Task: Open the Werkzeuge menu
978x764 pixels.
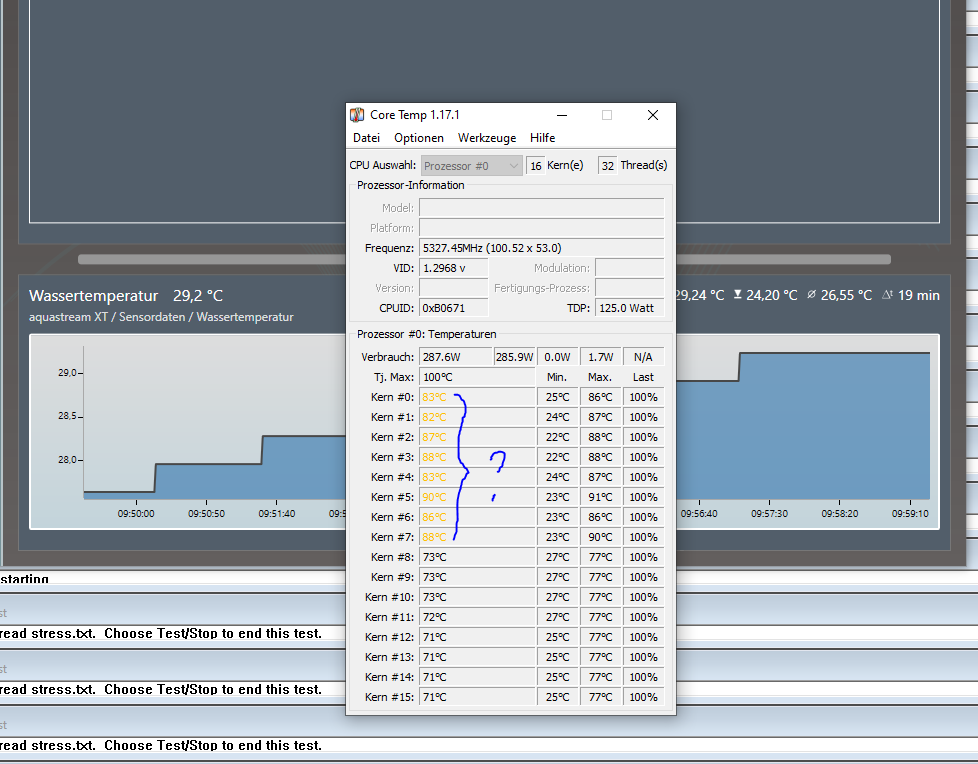Action: click(x=487, y=138)
